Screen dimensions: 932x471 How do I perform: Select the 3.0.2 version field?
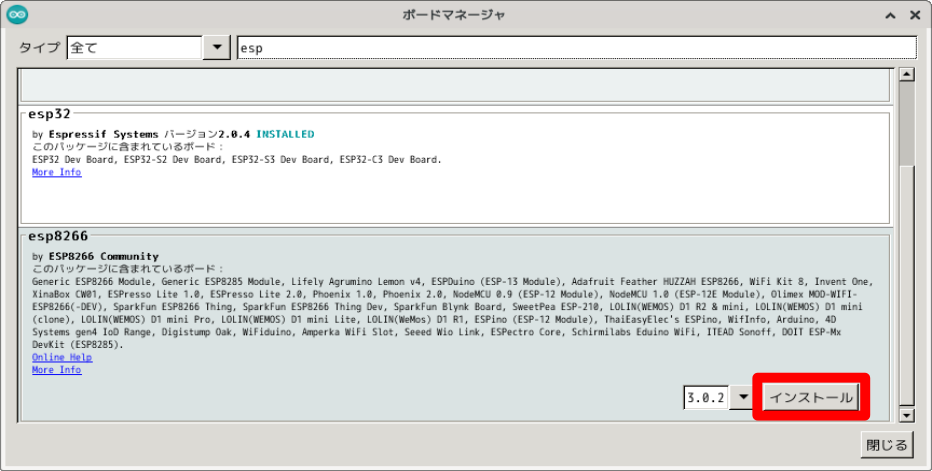[x=707, y=397]
